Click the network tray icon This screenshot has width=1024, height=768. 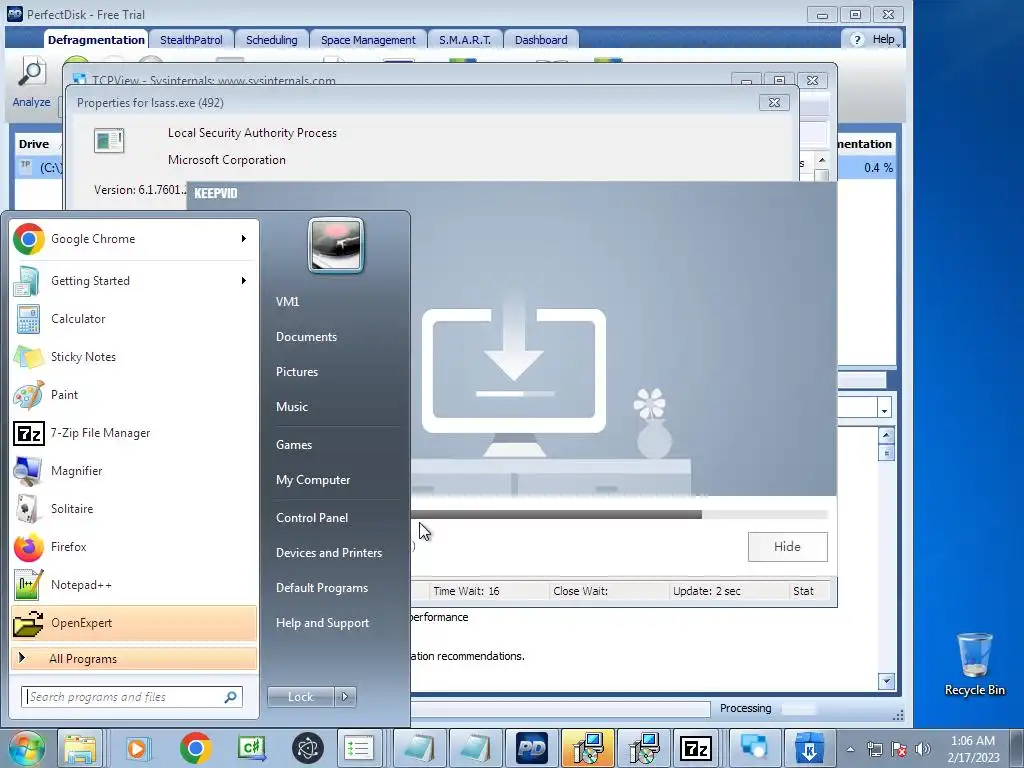874,749
